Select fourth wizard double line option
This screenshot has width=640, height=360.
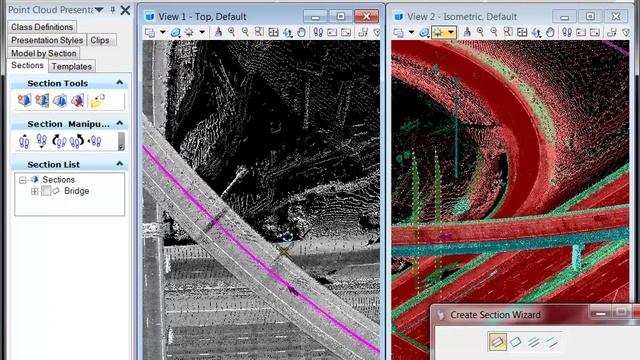click(x=551, y=342)
